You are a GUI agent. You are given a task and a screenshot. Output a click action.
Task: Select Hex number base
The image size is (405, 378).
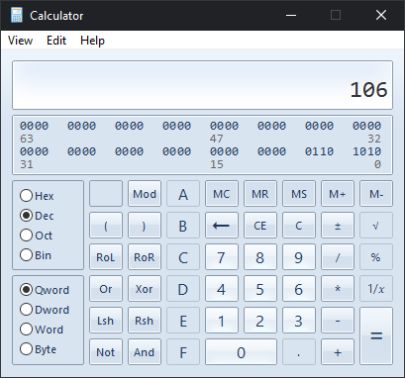pyautogui.click(x=37, y=196)
